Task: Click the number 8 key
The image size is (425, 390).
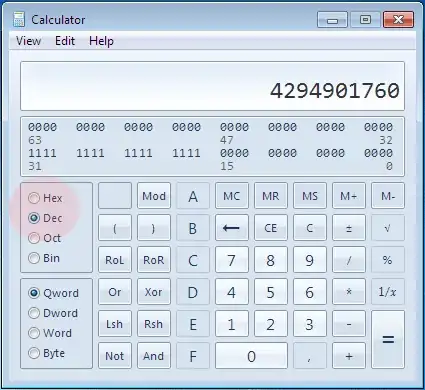Action: 271,260
